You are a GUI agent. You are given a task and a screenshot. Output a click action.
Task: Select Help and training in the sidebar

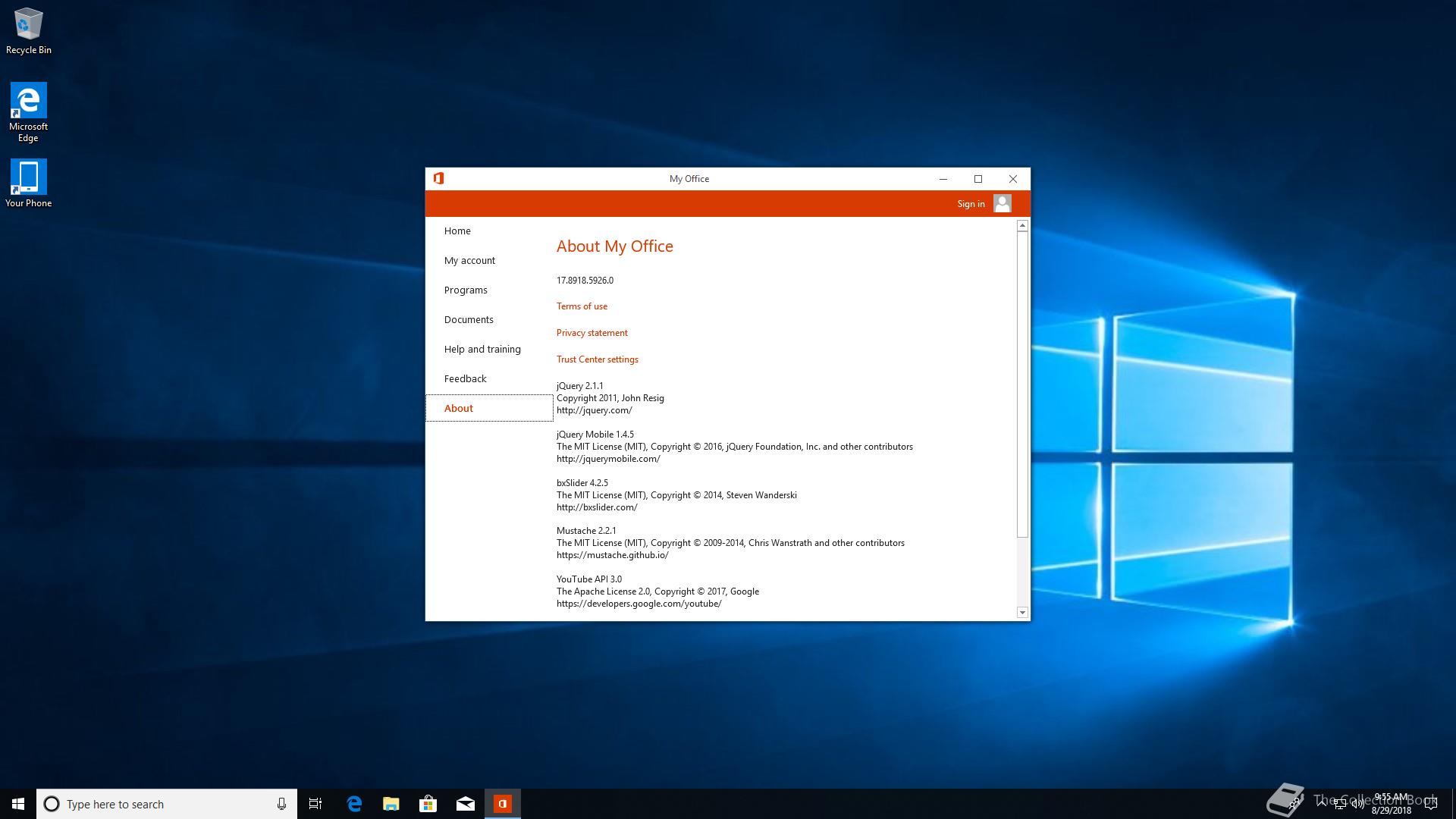click(x=489, y=349)
